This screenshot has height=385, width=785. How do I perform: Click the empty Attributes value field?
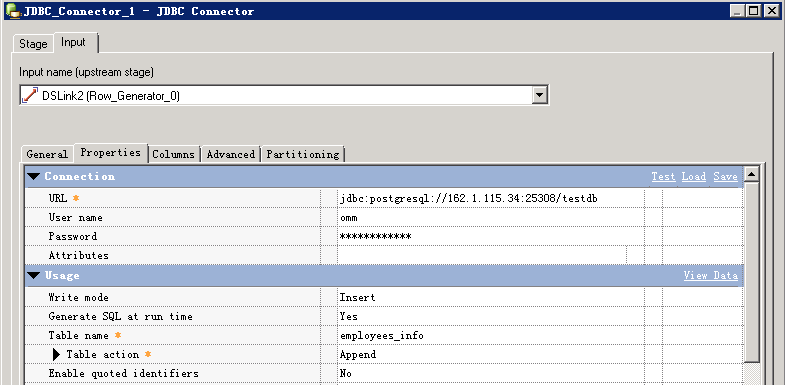[x=482, y=255]
